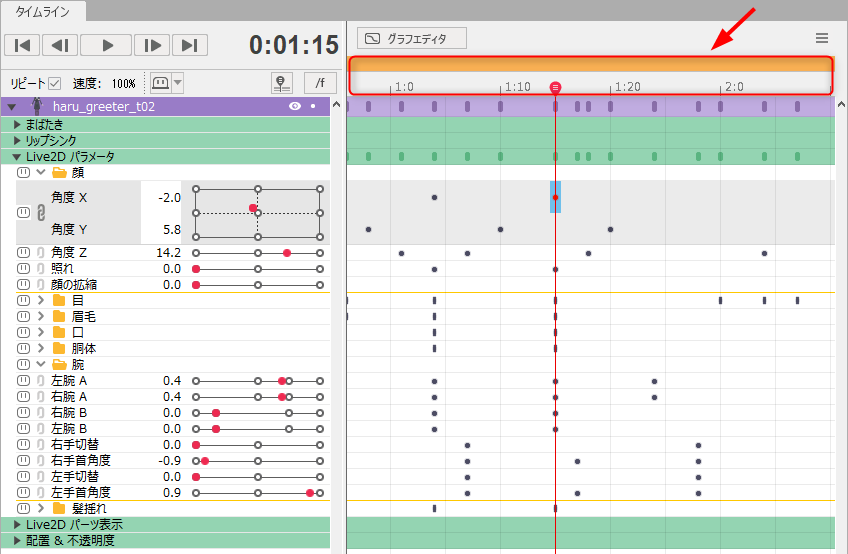848x554 pixels.
Task: Open the グラフエディタ graph editor
Action: coord(411,39)
